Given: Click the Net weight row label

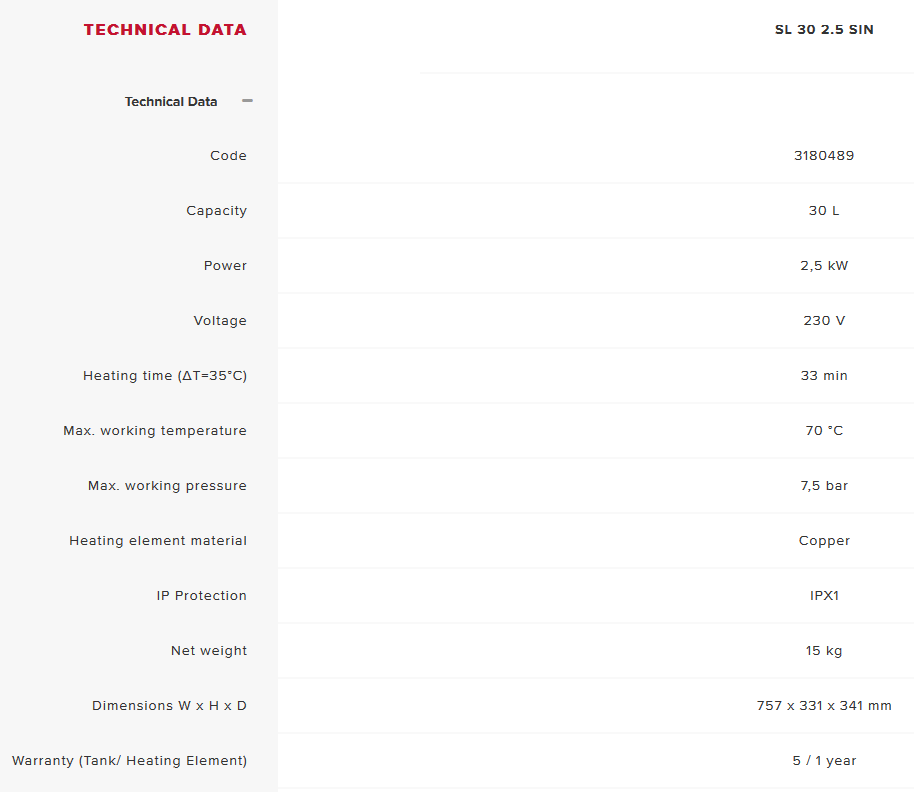Looking at the screenshot, I should pos(209,651).
